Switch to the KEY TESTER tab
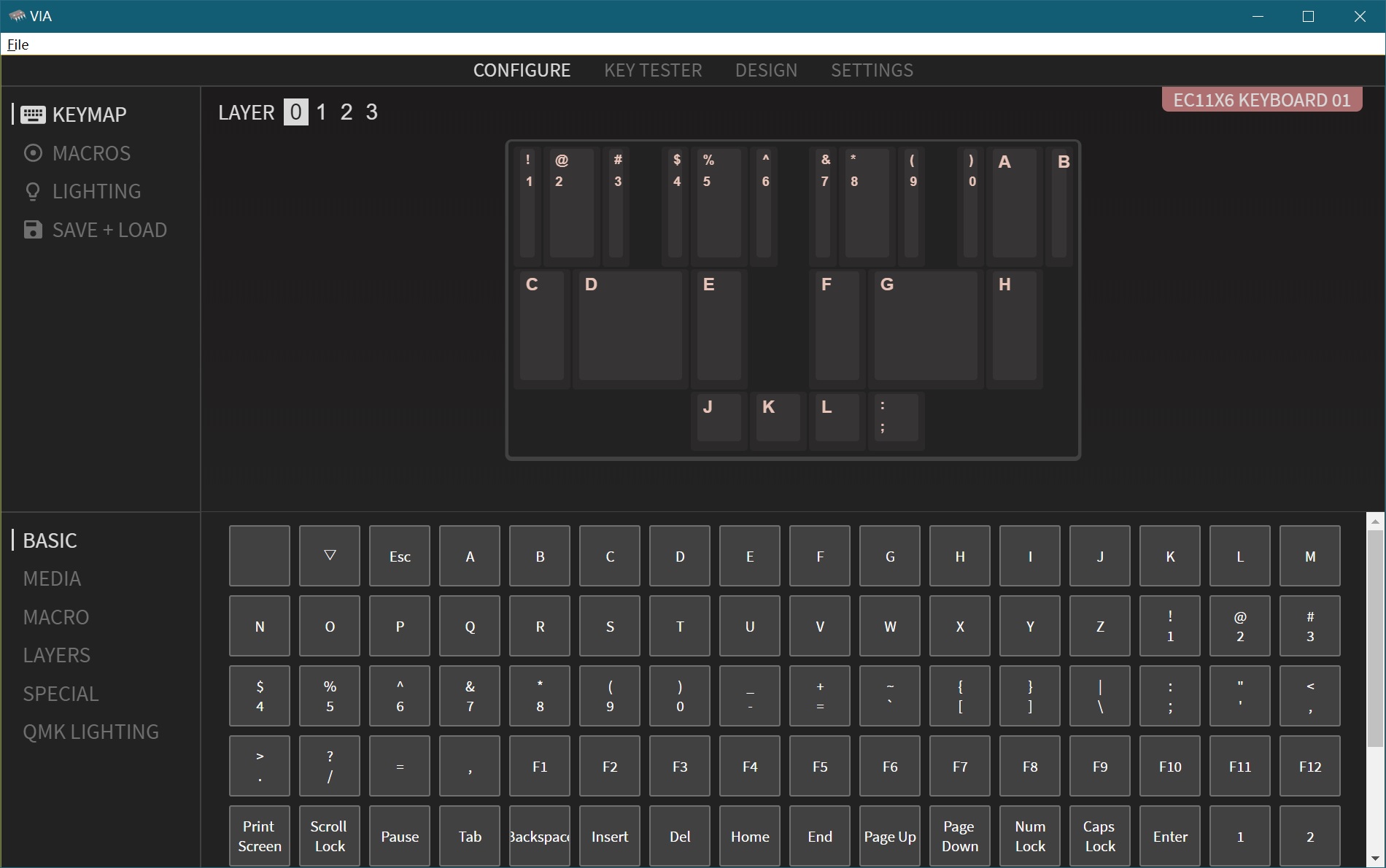 653,70
